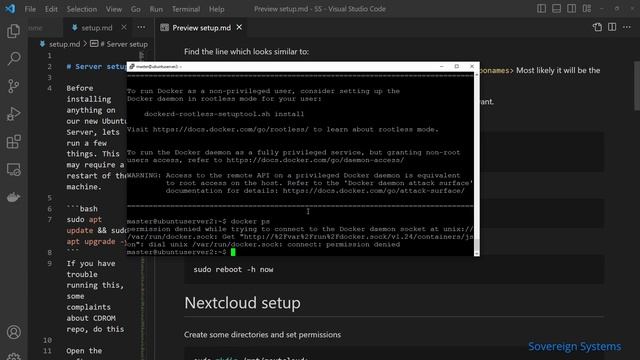
Task: Minimize the terminal window
Action: [442, 66]
